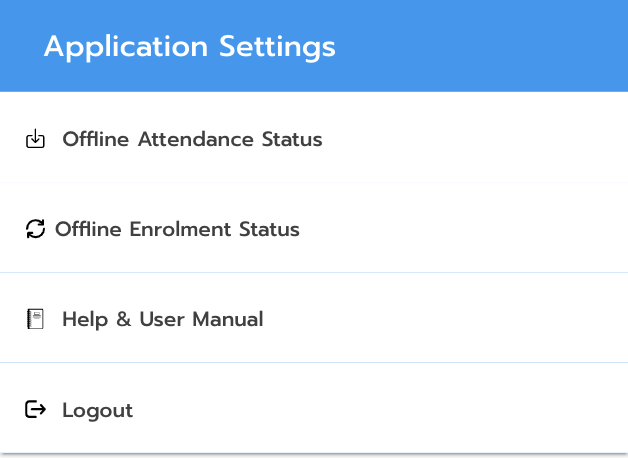This screenshot has width=628, height=458.
Task: Select the Logout option
Action: pyautogui.click(x=97, y=410)
